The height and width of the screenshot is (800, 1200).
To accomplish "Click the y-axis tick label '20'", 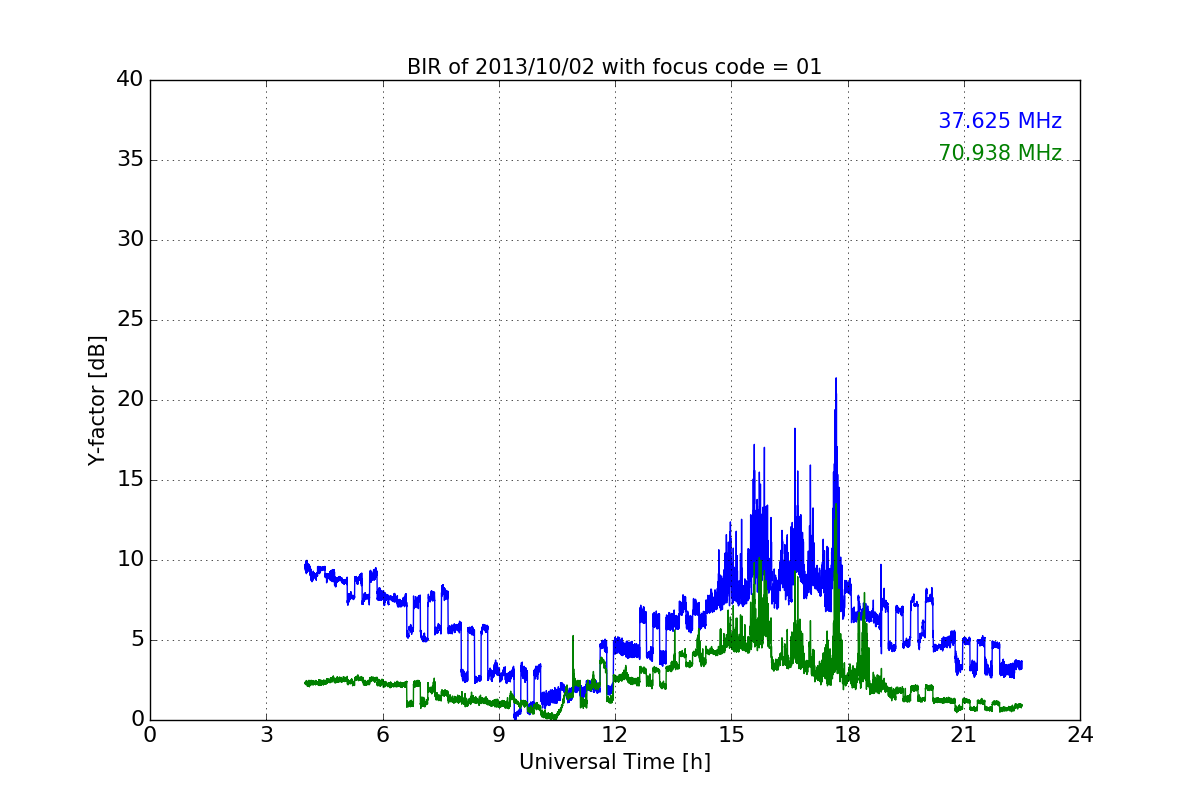I will [130, 400].
